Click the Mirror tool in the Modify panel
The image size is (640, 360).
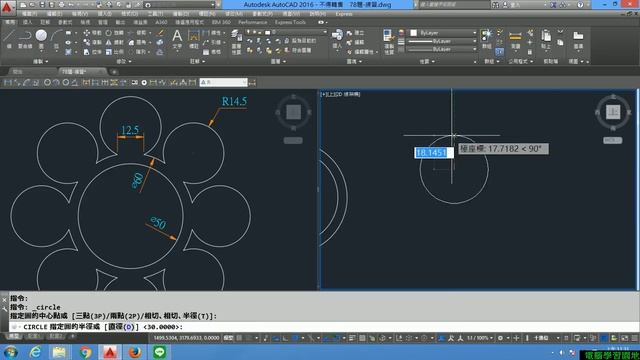click(114, 42)
